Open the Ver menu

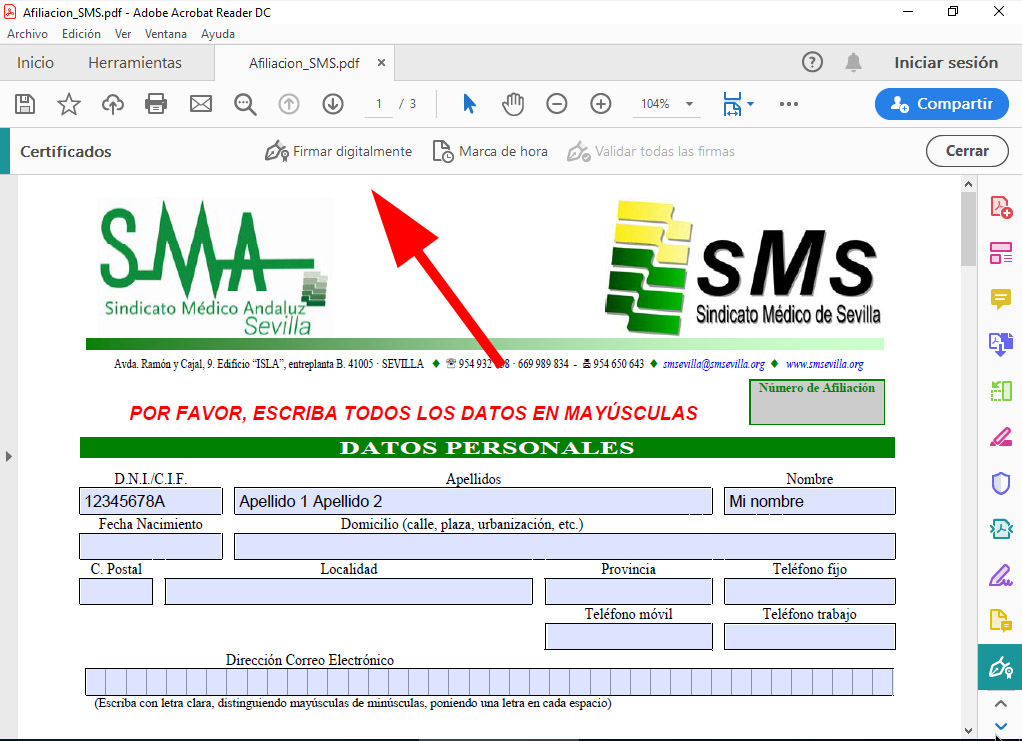123,34
